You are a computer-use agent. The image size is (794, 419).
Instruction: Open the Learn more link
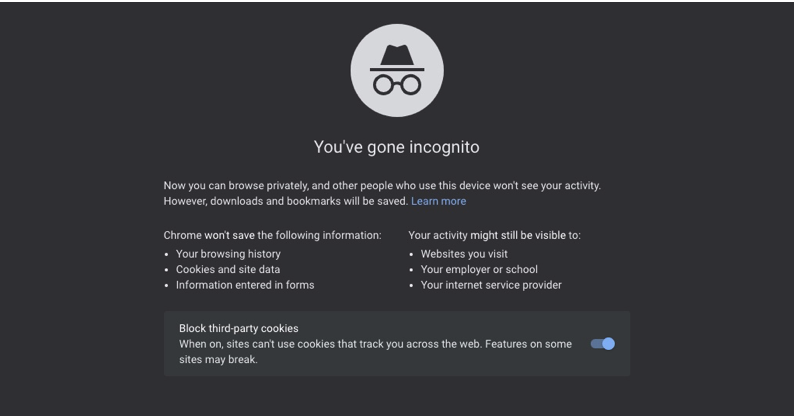click(x=439, y=201)
